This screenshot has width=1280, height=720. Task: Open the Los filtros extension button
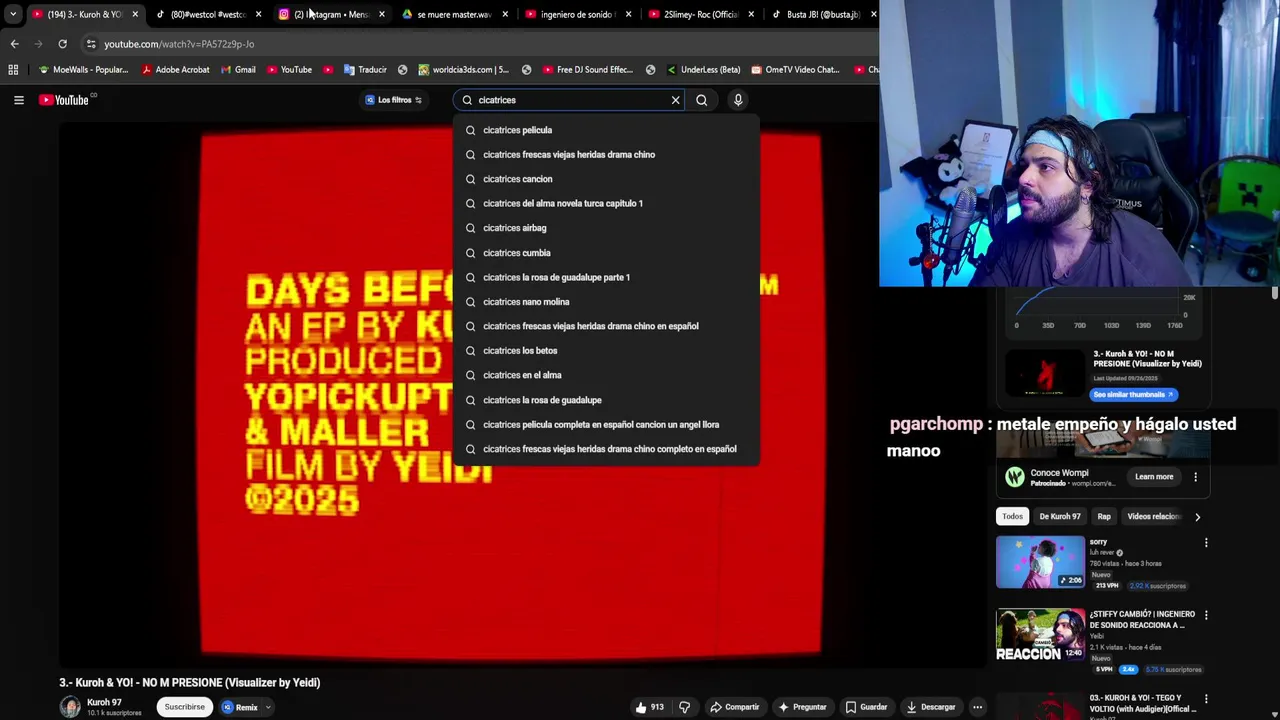393,100
